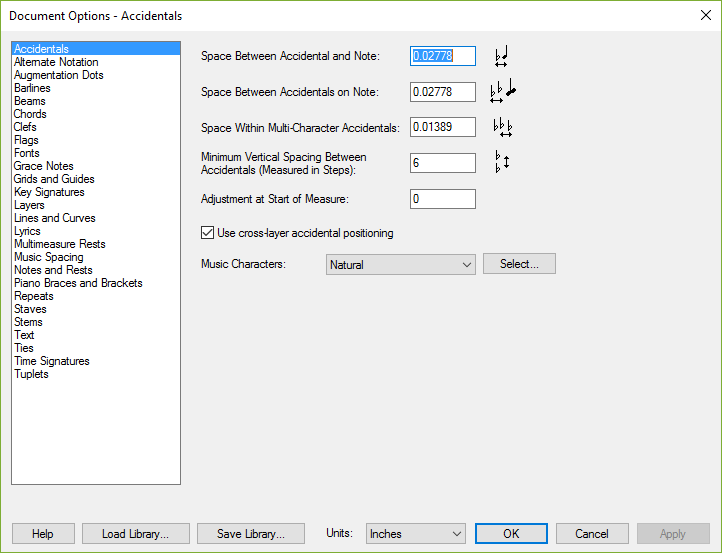Click the Space Within Multi-Character Accidentals field

pos(443,127)
